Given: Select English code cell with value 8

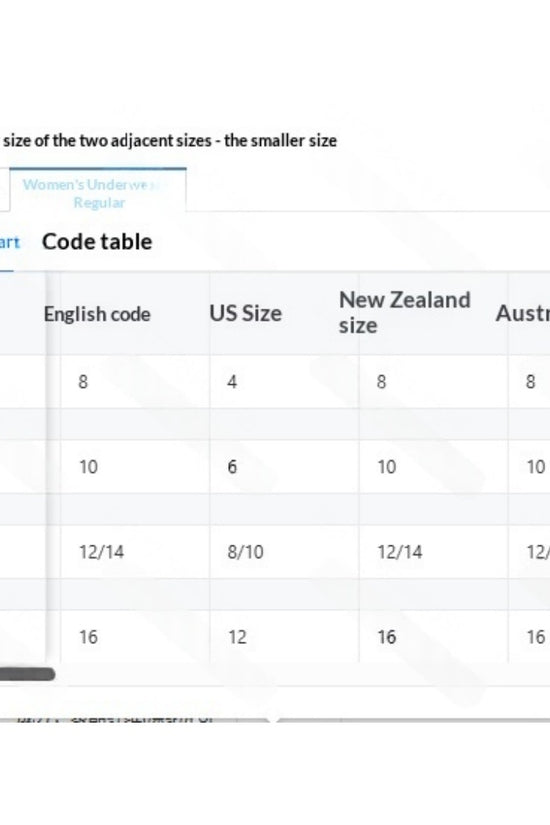Looking at the screenshot, I should point(83,381).
